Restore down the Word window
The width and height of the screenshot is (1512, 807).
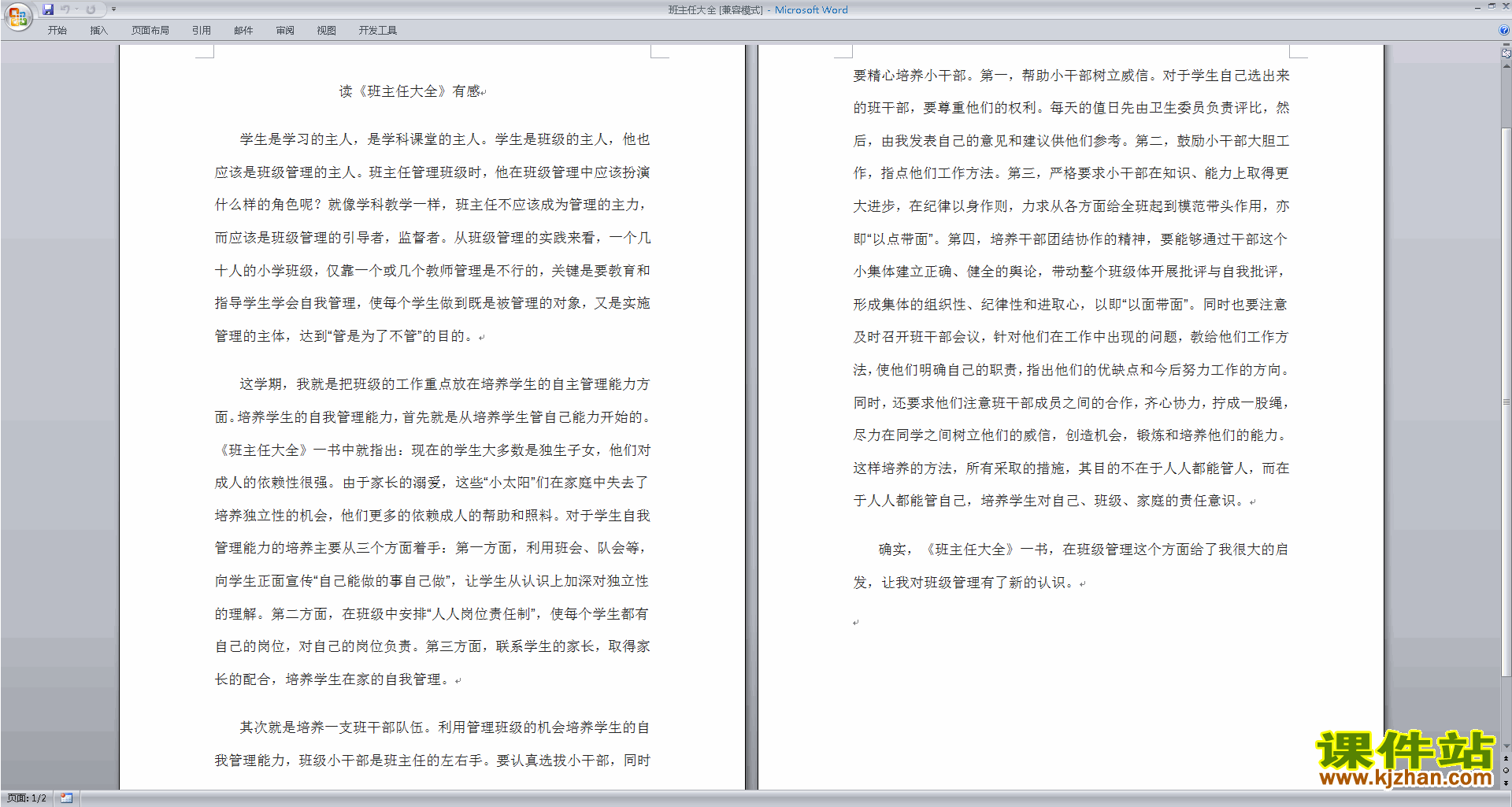coord(1492,6)
